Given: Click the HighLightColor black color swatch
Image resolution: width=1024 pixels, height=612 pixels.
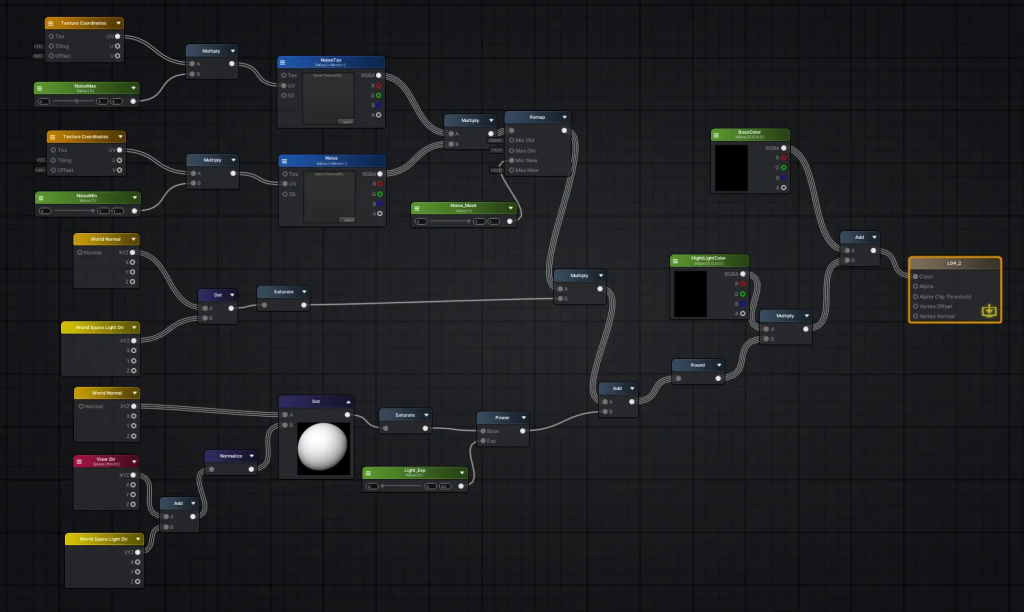Looking at the screenshot, I should pos(690,293).
